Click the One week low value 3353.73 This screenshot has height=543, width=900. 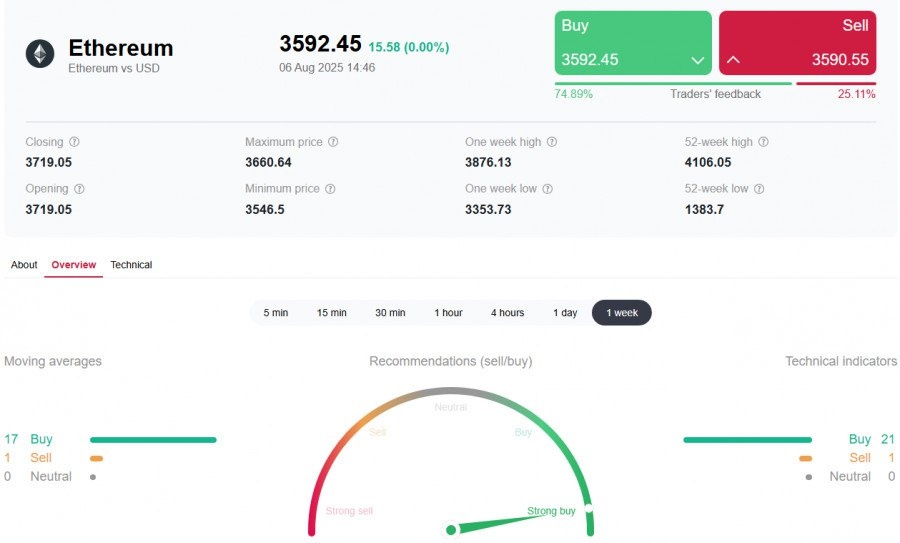coord(488,210)
